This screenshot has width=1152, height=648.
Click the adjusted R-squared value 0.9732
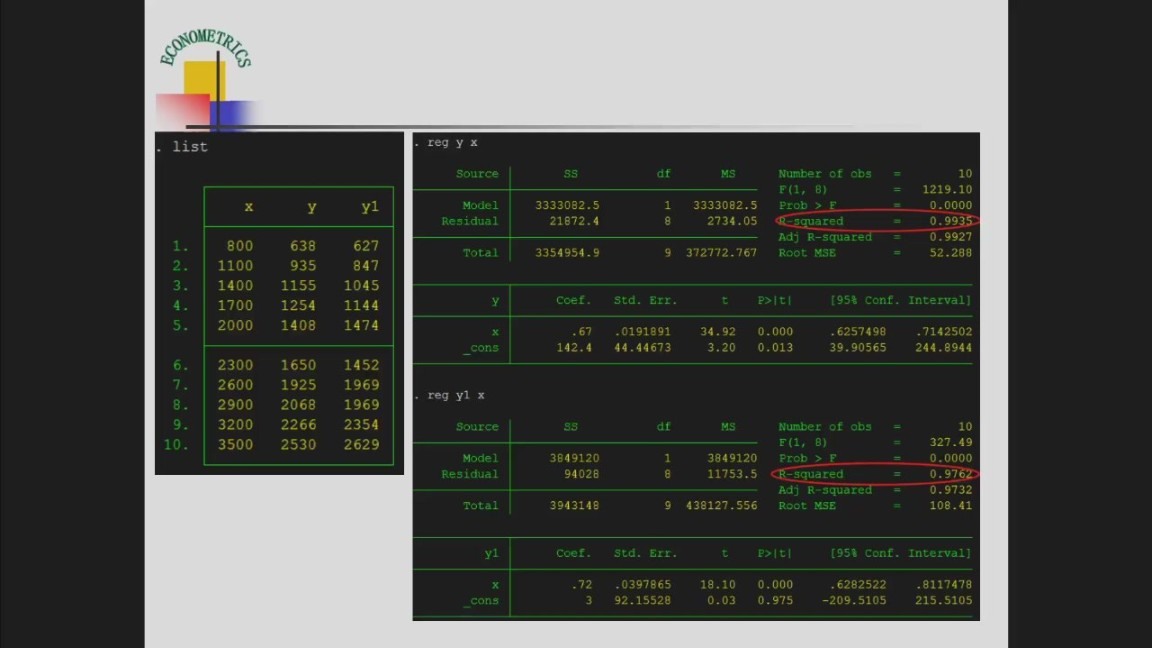click(x=951, y=490)
